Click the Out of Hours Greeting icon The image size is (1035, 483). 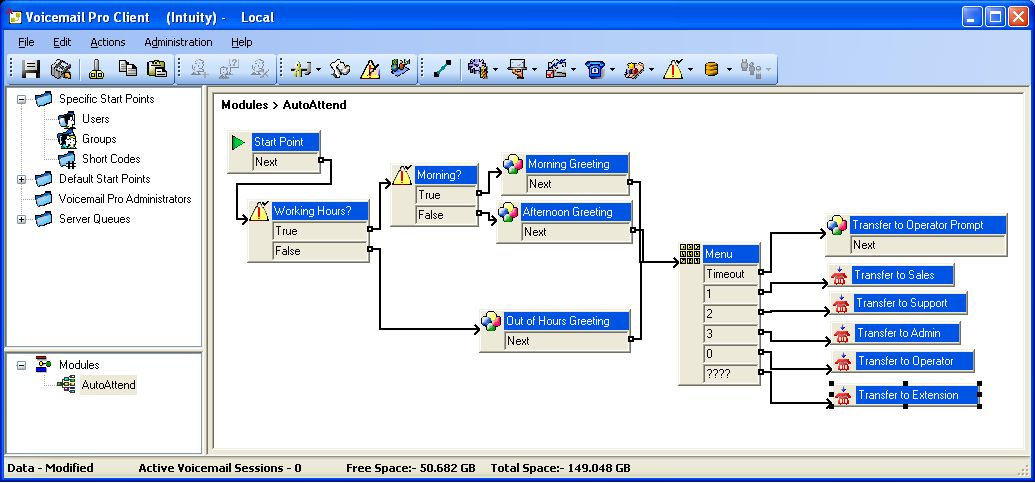pos(491,321)
